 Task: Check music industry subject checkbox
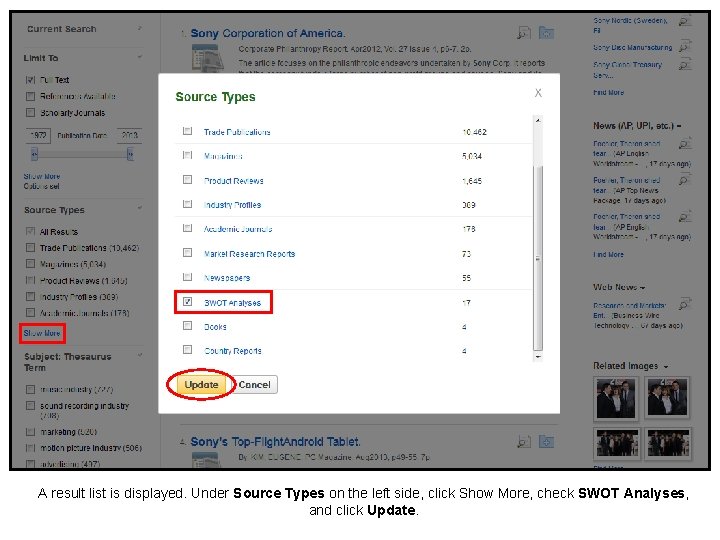coord(30,389)
